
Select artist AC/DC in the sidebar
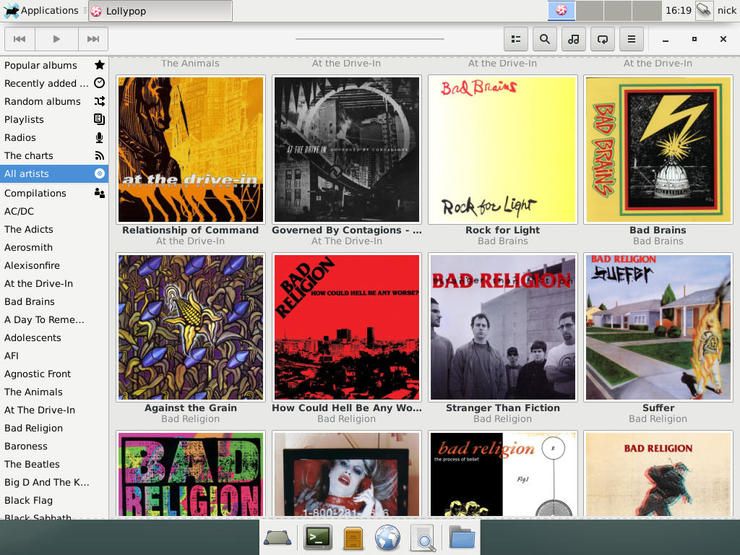[54, 211]
